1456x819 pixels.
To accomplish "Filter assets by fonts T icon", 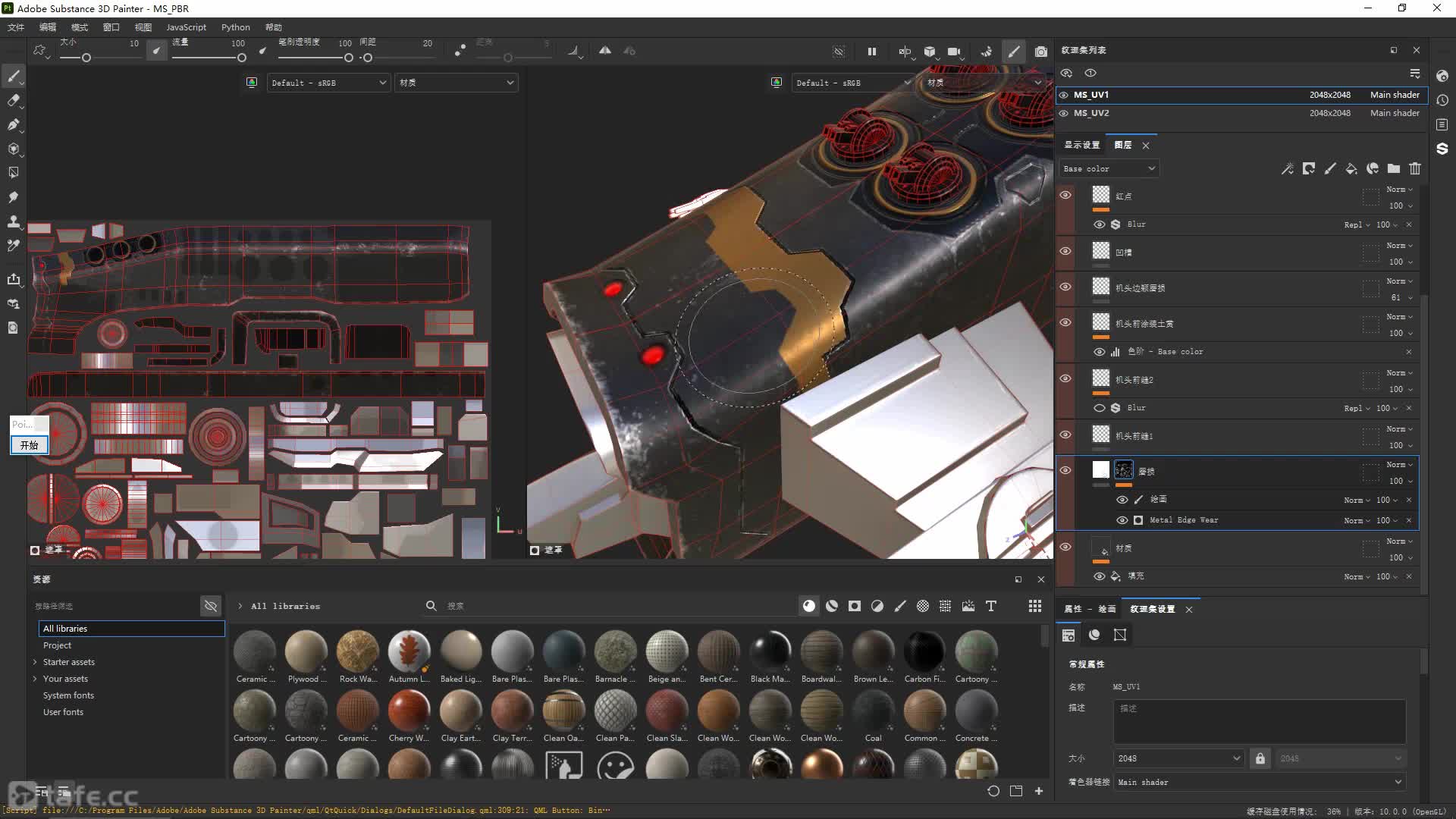I will pyautogui.click(x=991, y=606).
